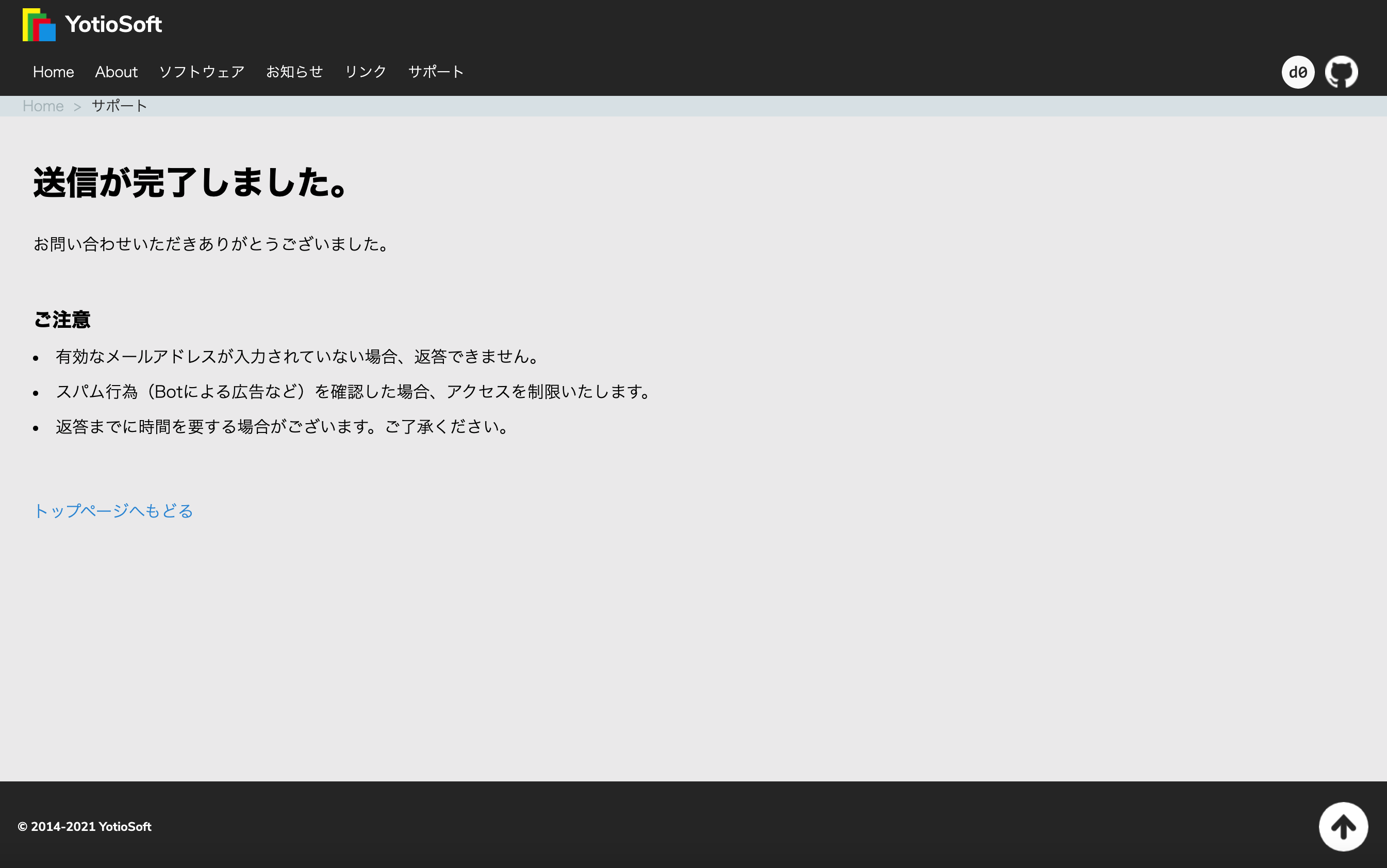Click the YotioSoft colored squares logo

[39, 25]
